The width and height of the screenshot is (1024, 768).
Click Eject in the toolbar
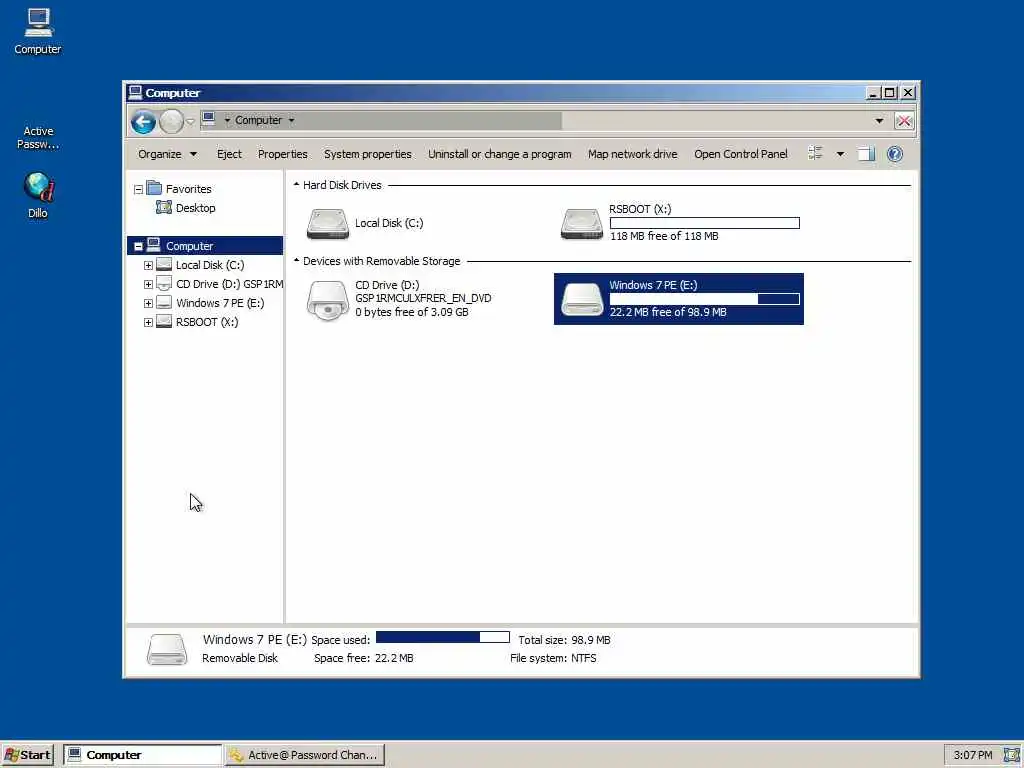coord(229,154)
